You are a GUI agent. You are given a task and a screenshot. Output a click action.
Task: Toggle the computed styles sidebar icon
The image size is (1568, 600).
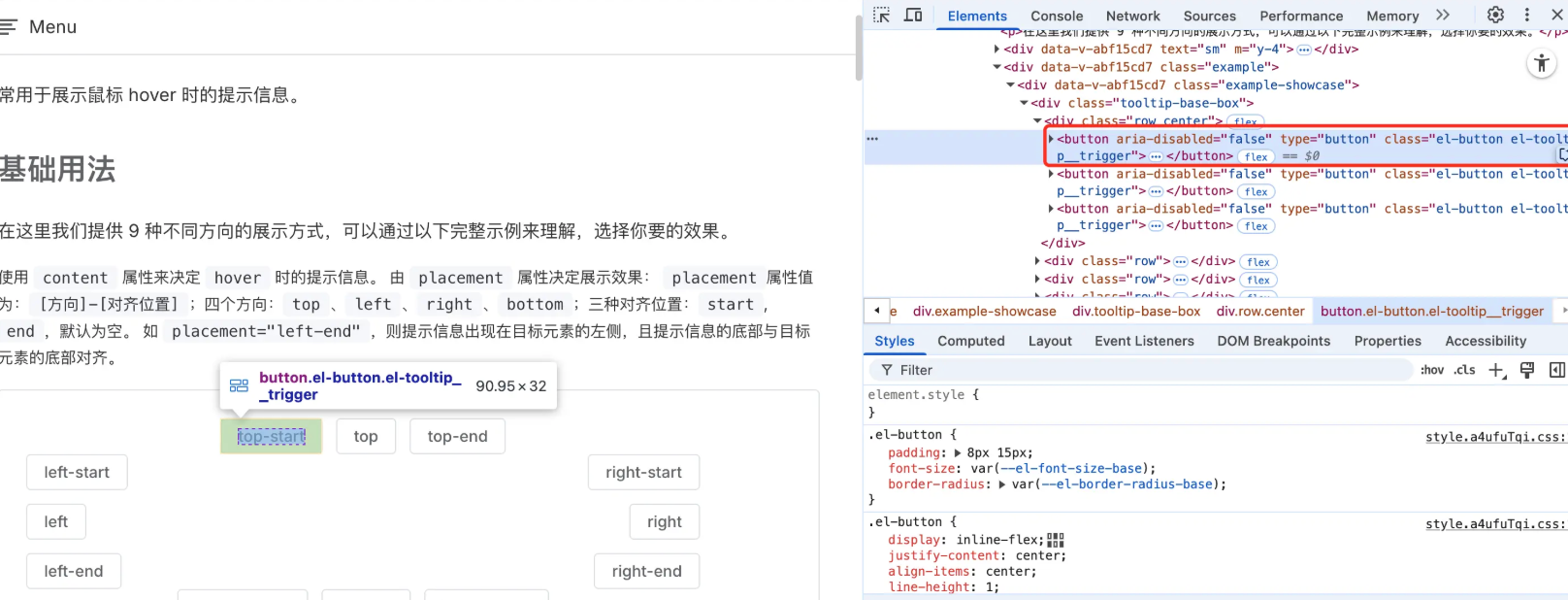pyautogui.click(x=1557, y=370)
